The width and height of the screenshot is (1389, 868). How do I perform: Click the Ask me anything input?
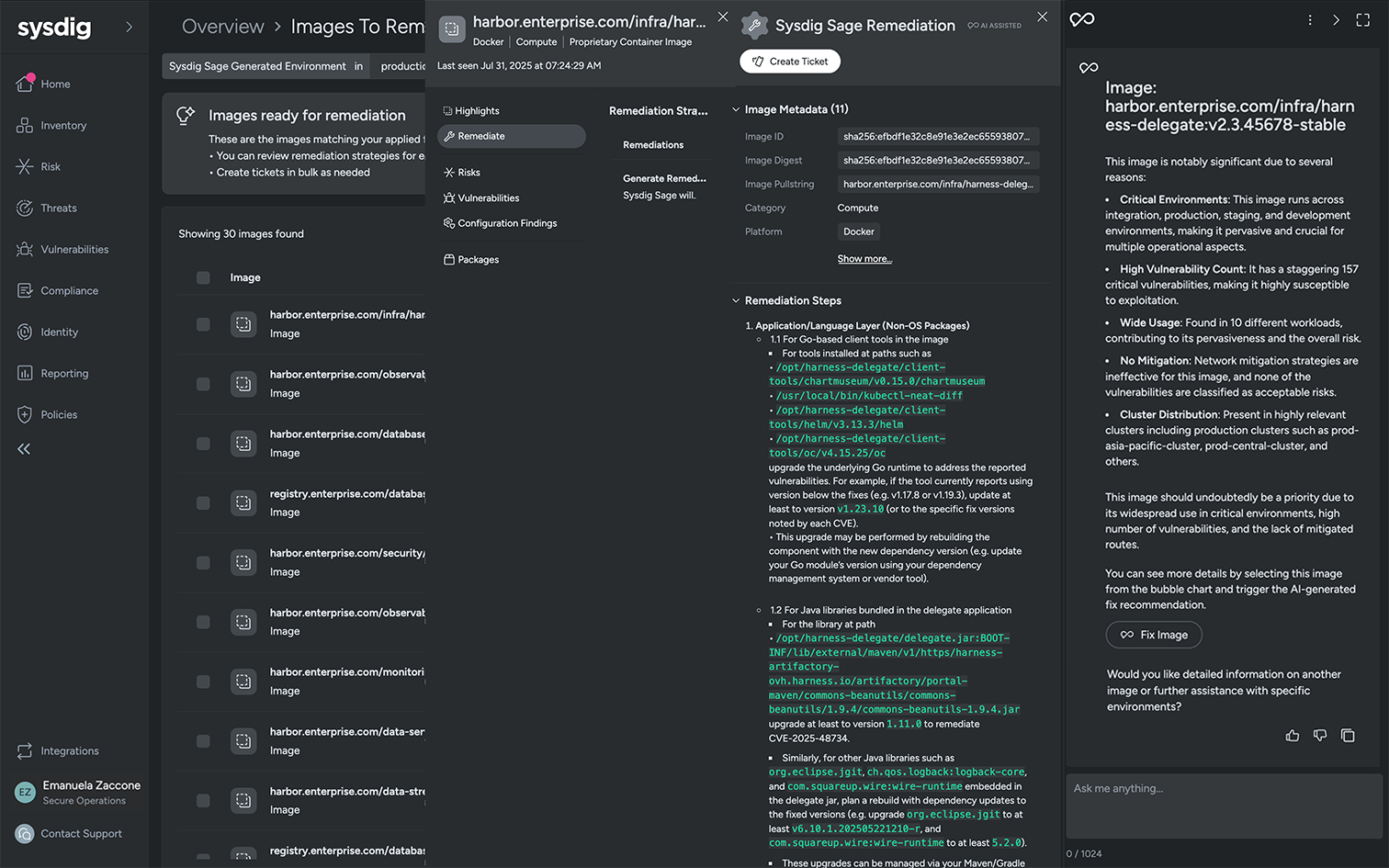point(1224,806)
